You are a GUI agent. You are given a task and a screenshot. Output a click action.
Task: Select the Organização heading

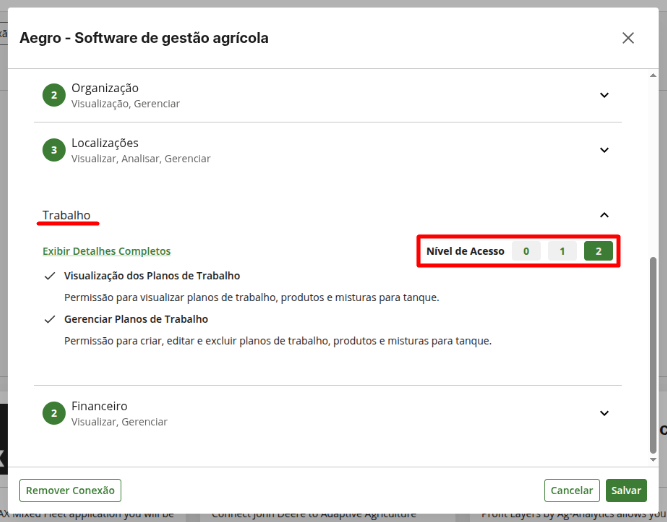point(105,88)
